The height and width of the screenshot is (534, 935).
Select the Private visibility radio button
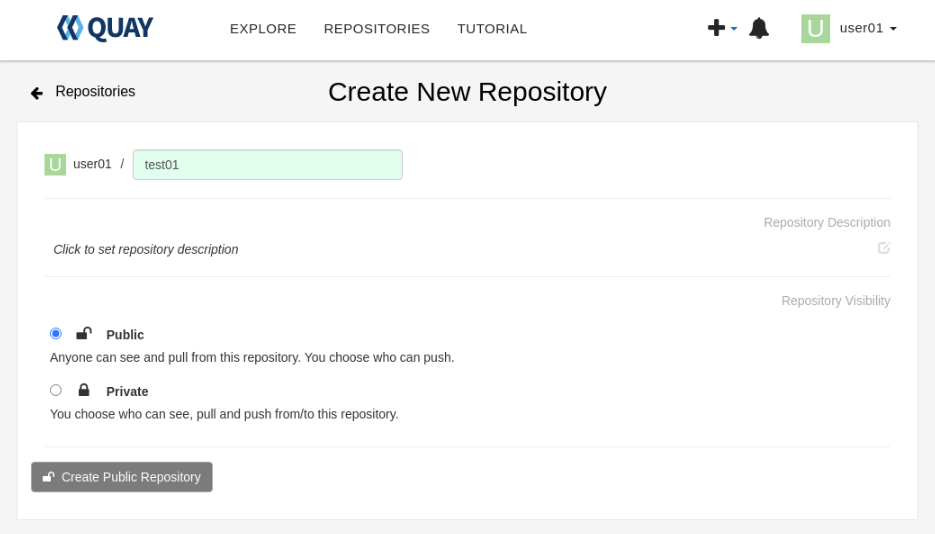click(55, 390)
